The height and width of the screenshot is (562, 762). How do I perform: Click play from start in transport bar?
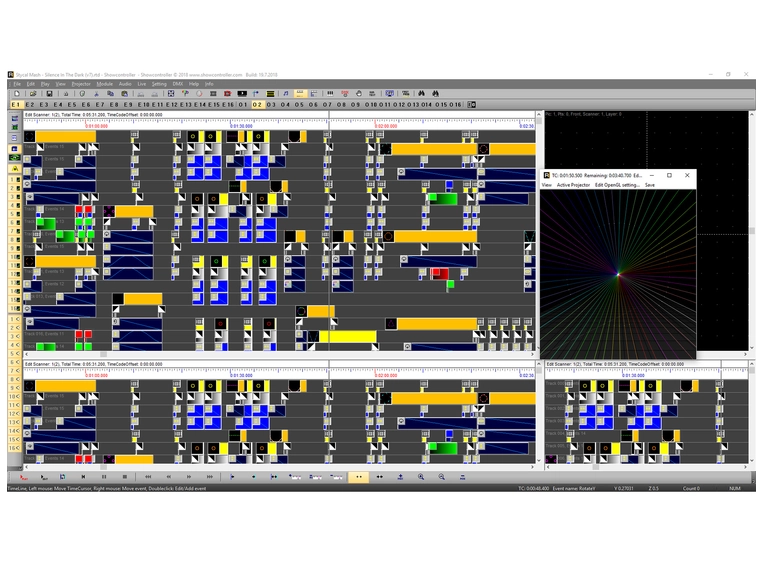pyautogui.click(x=23, y=477)
